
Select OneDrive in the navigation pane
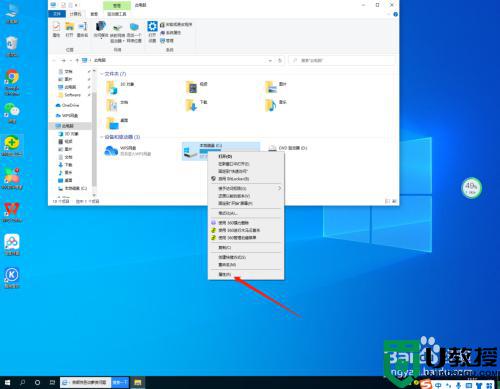[70, 105]
